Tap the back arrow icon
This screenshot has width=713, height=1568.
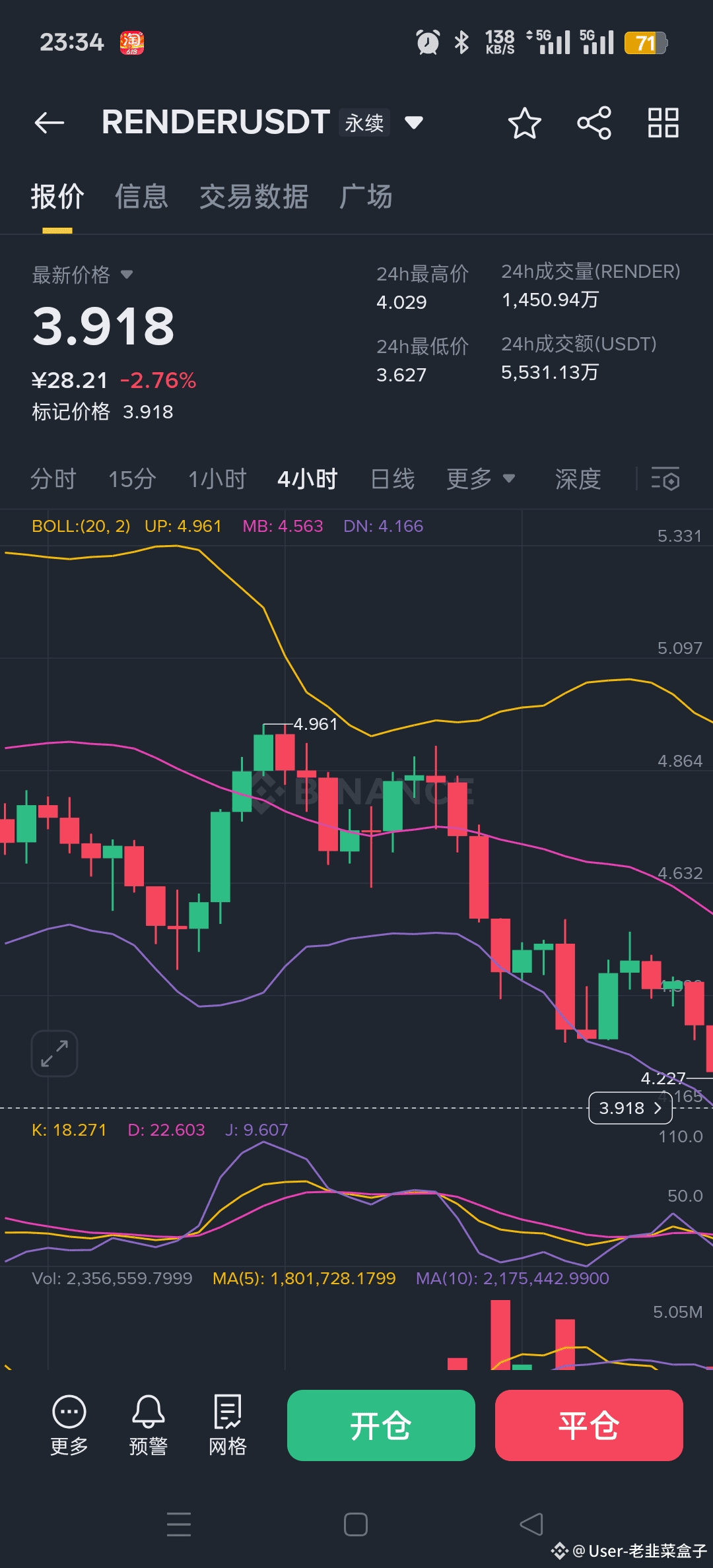[x=50, y=123]
